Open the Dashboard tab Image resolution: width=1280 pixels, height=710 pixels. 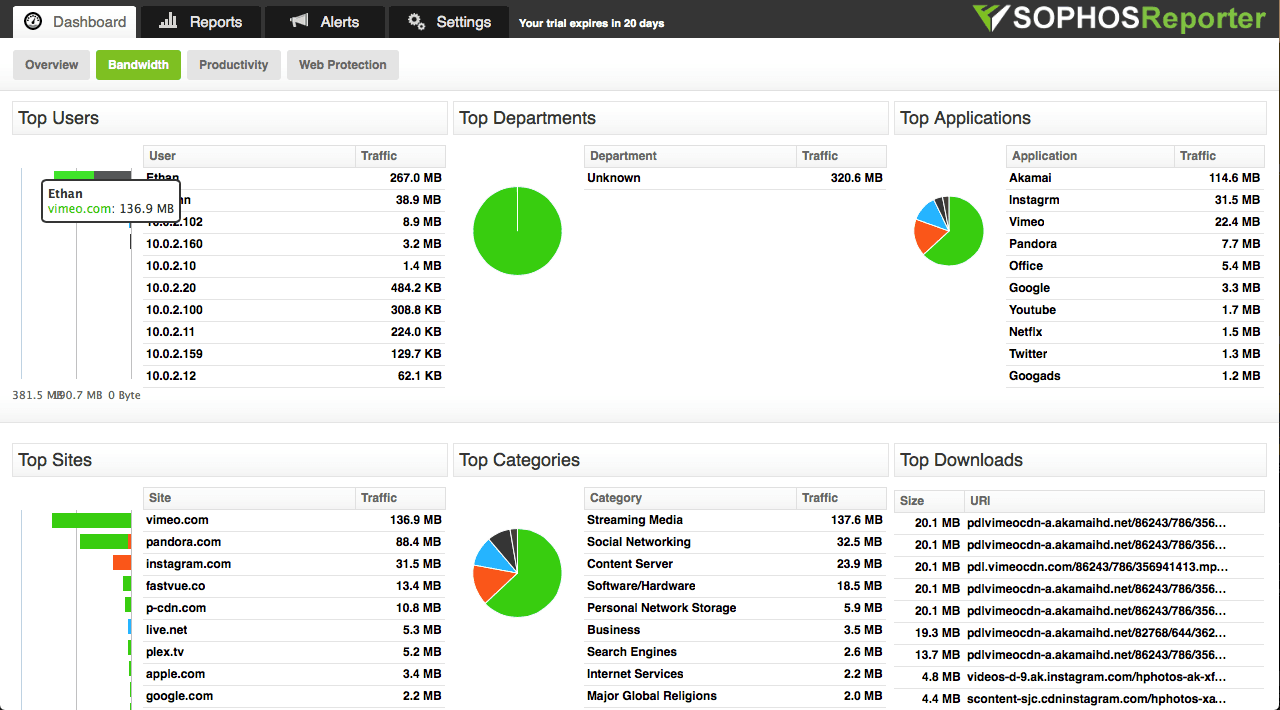click(x=75, y=21)
